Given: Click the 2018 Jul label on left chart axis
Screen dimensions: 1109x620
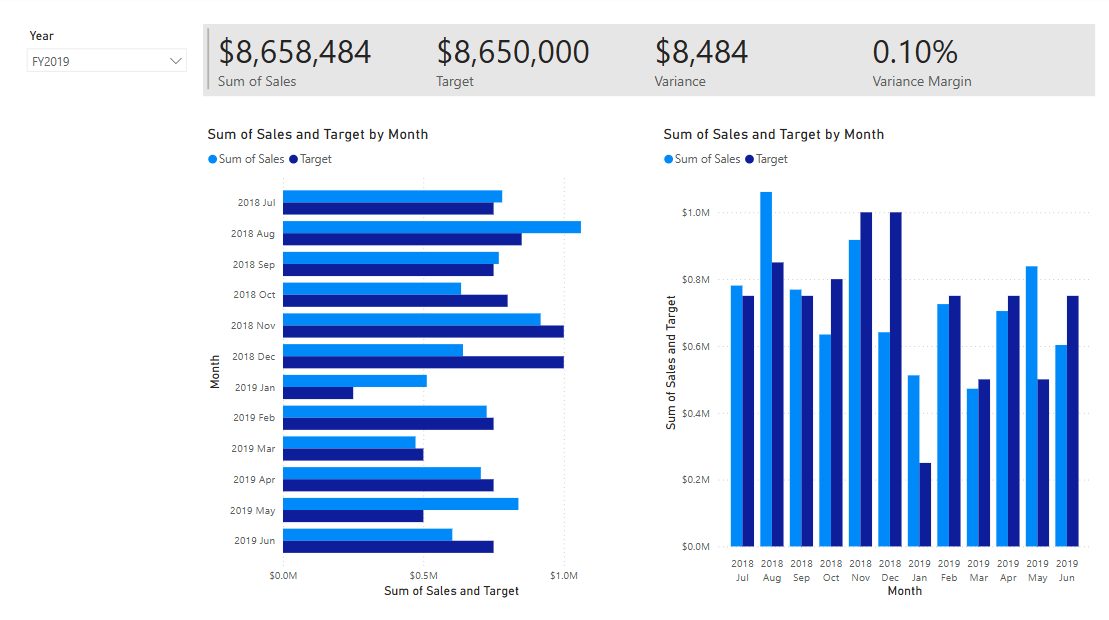Looking at the screenshot, I should pyautogui.click(x=256, y=203).
